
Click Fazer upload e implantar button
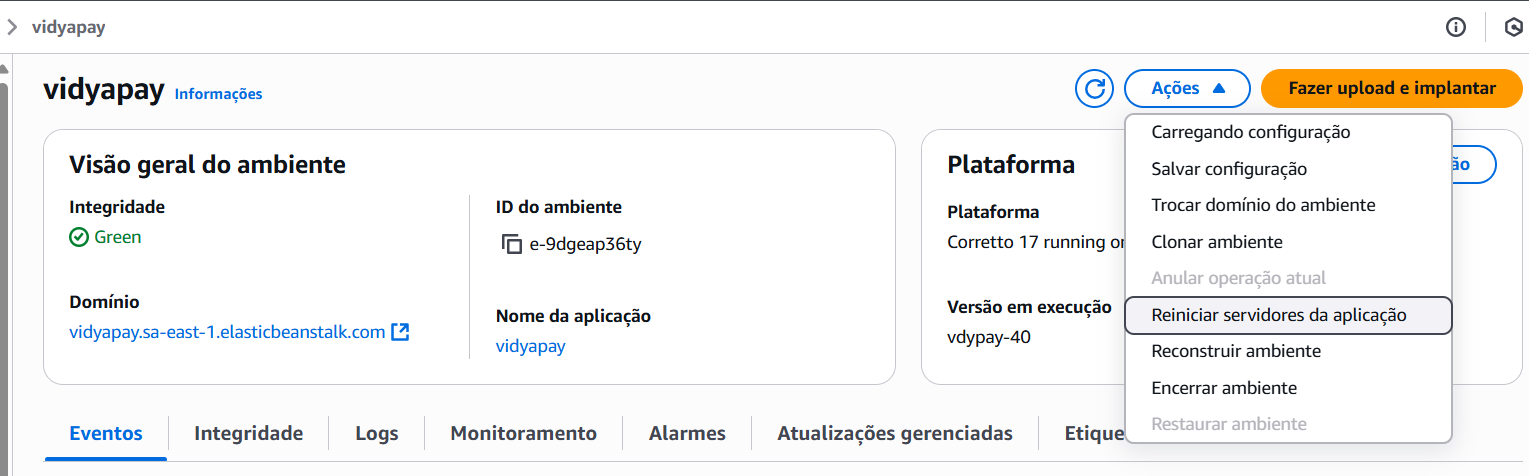1392,88
